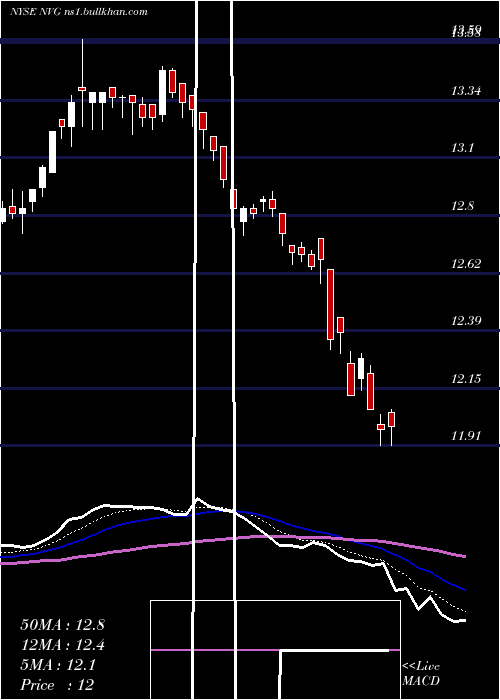500x700 pixels.
Task: Select the 12.39 price level label
Action: (466, 321)
